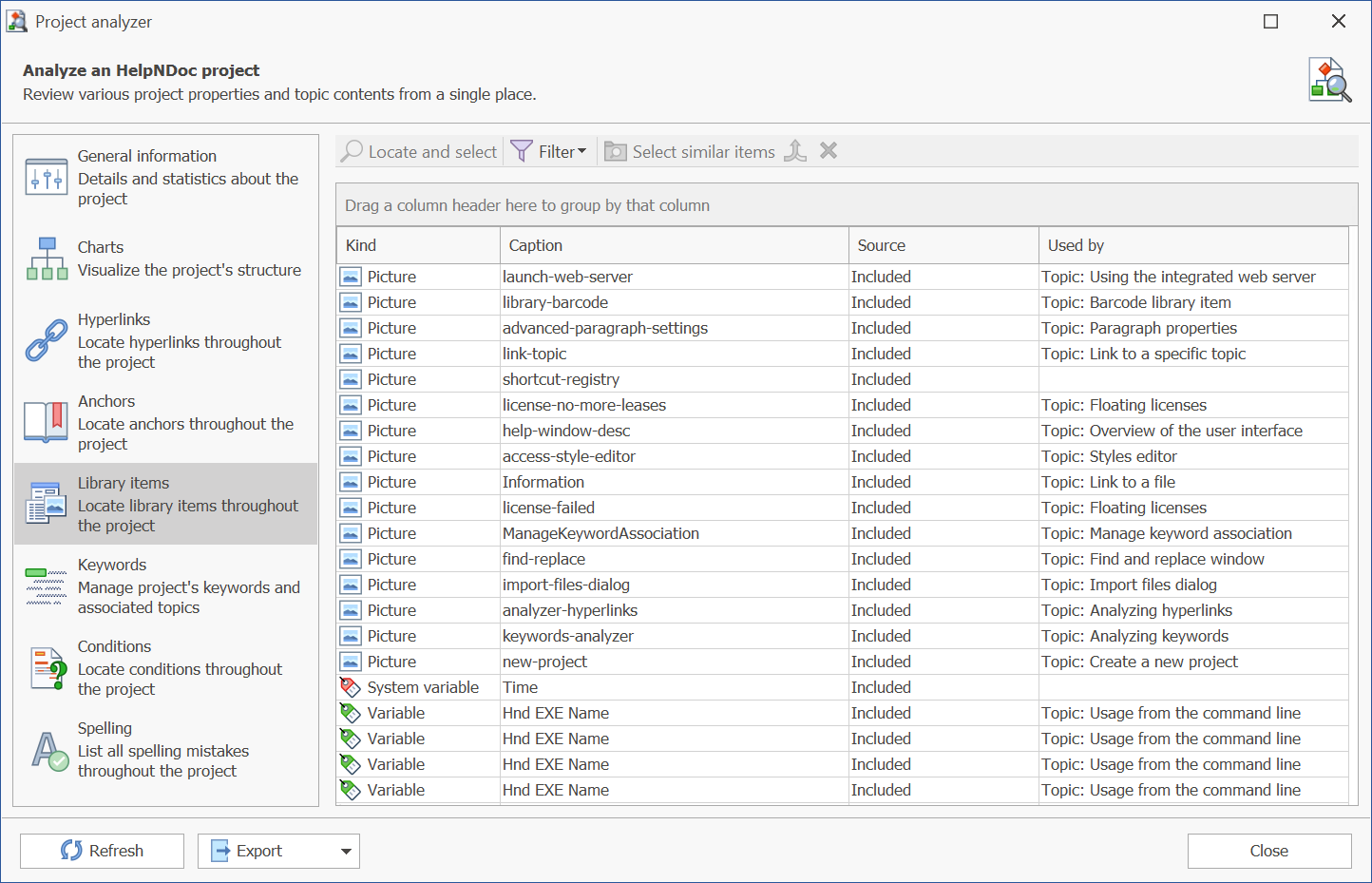Click the Conditions document icon
This screenshot has width=1372, height=883.
47,668
